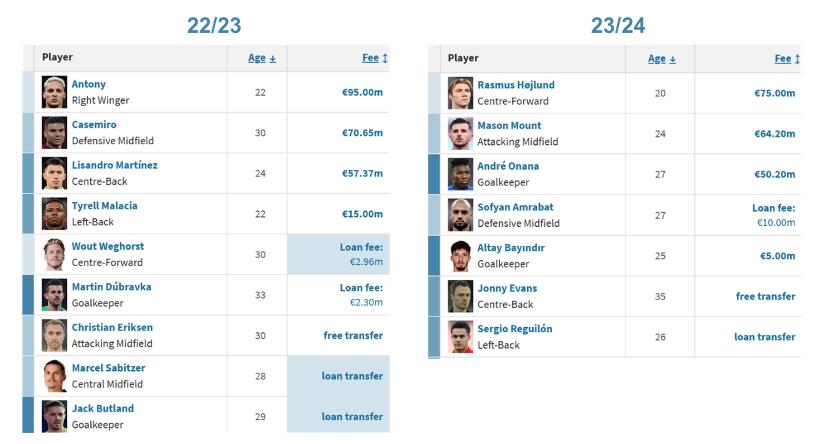Open Lisandro Martínez player profile link
This screenshot has height=444, width=820.
[x=115, y=165]
